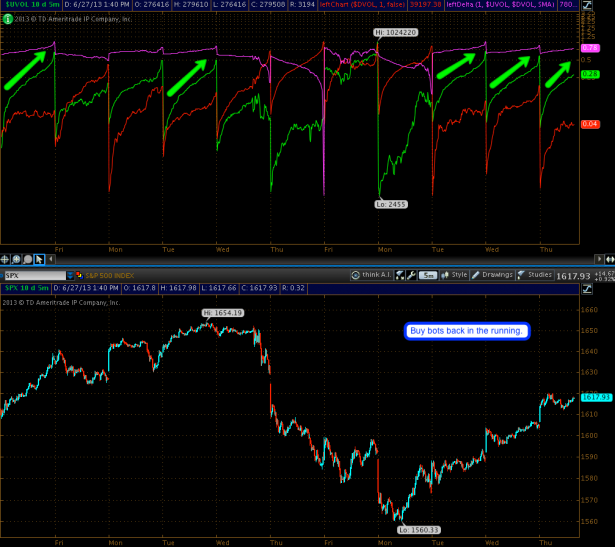Viewport: 615px width, 547px height.
Task: Click the leftChart ($DVOL, 1, false) study label
Action: (x=362, y=5)
